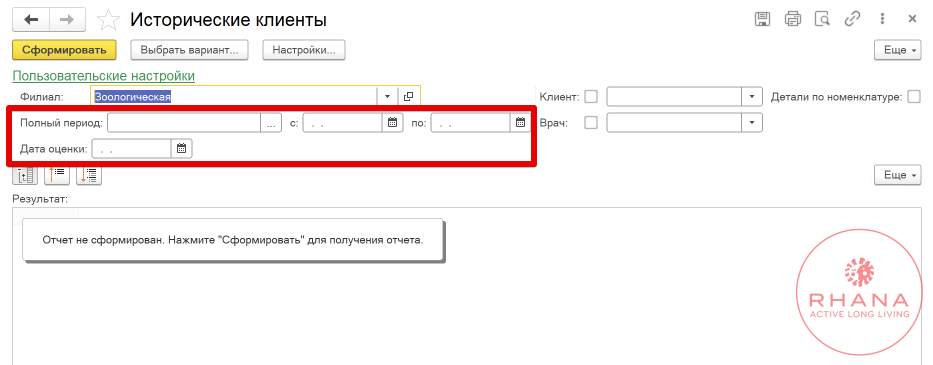Add report to favorites with star icon
Image resolution: width=933 pixels, height=365 pixels.
(x=108, y=20)
